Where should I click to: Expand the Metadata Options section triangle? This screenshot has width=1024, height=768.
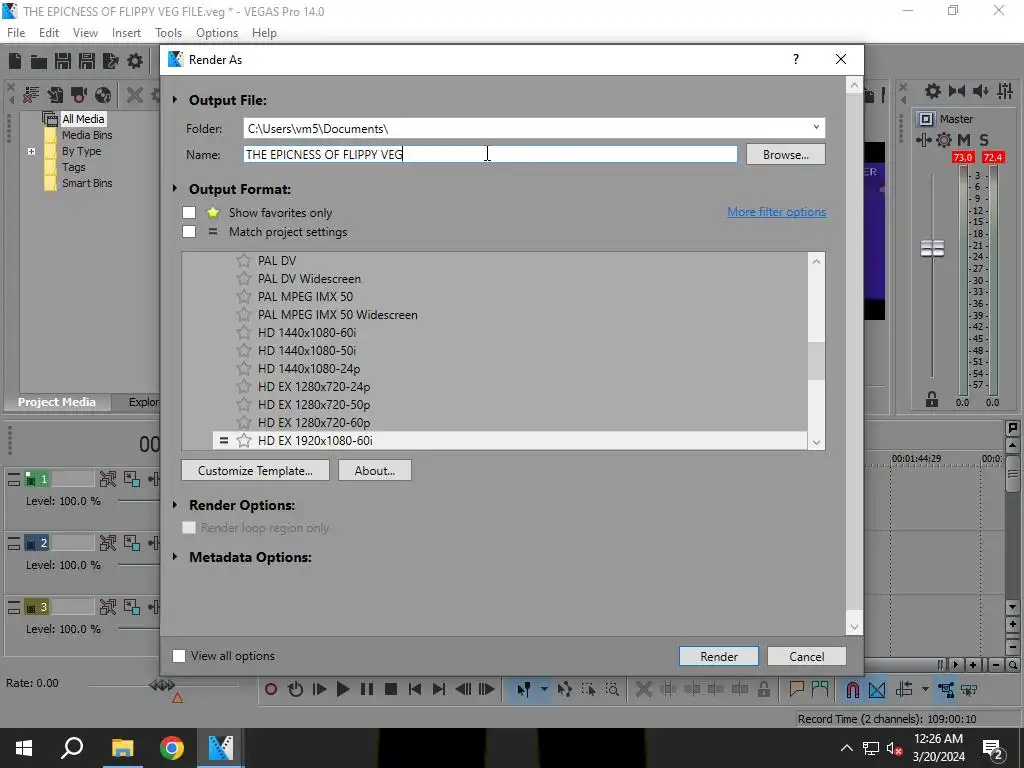(175, 557)
